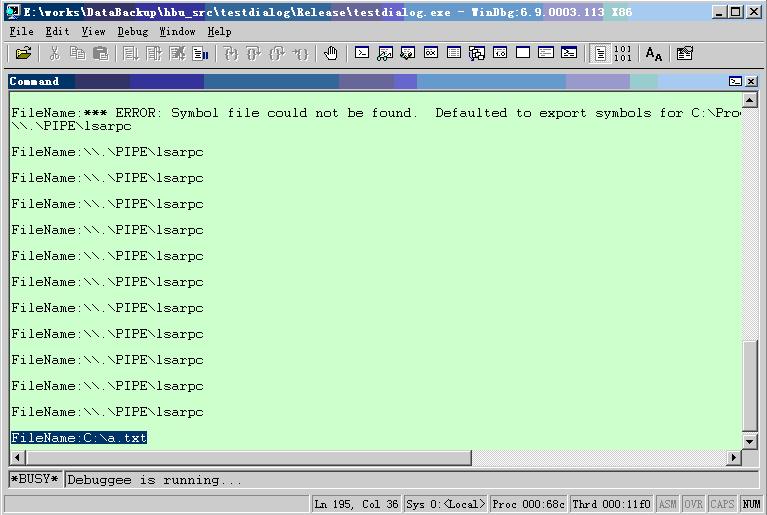Image resolution: width=767 pixels, height=515 pixels.
Task: Click the Cut scissors toolbar icon
Action: pyautogui.click(x=54, y=53)
